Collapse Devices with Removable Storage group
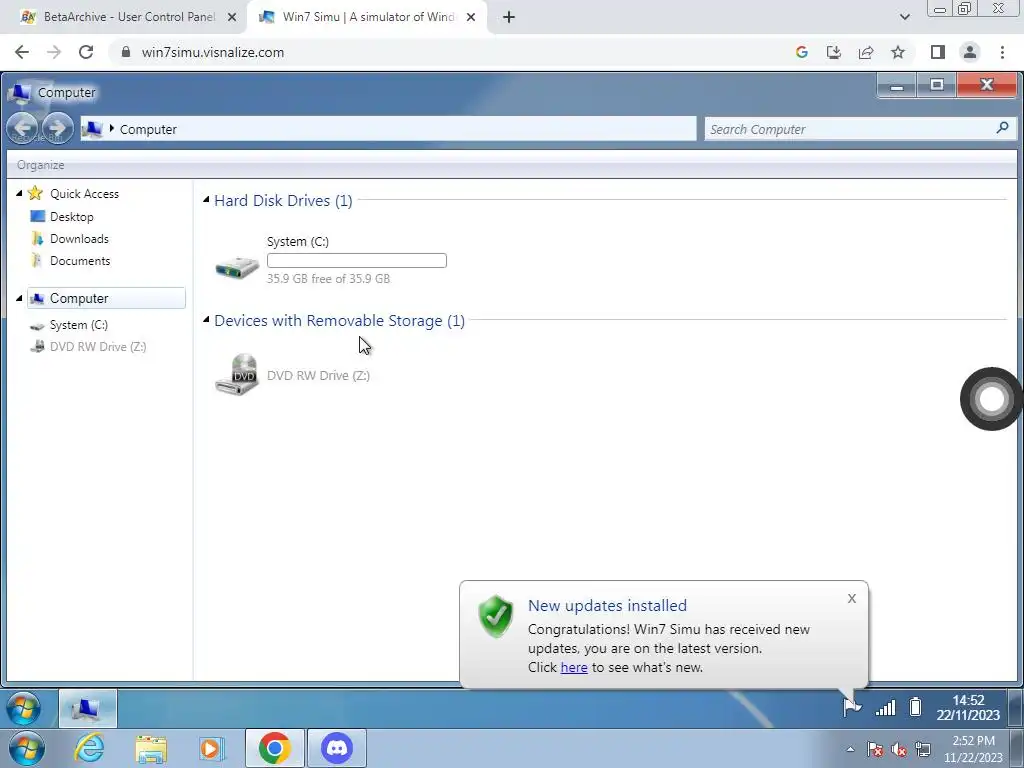Image resolution: width=1024 pixels, height=768 pixels. tap(206, 319)
